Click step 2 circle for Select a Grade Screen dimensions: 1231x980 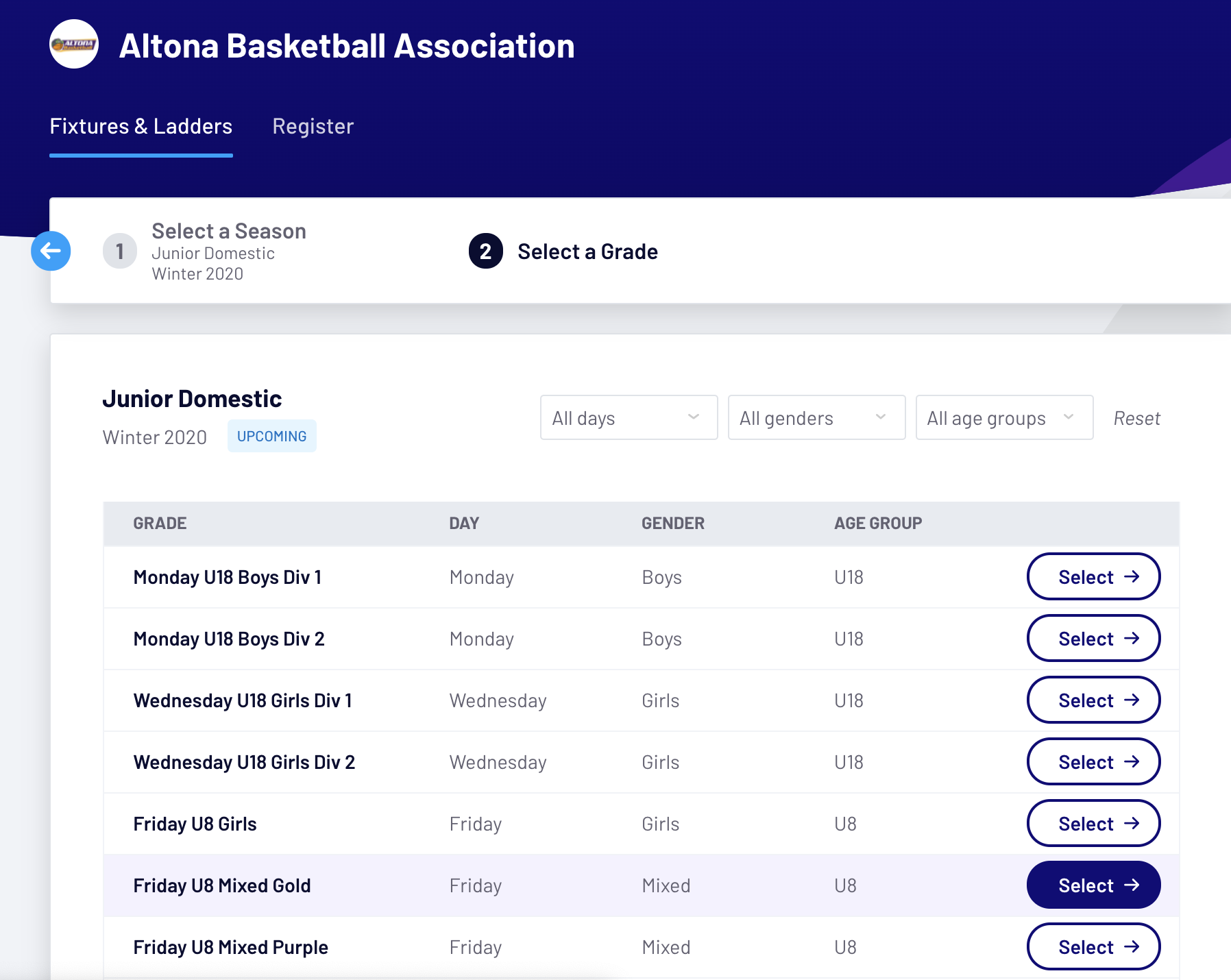tap(485, 252)
